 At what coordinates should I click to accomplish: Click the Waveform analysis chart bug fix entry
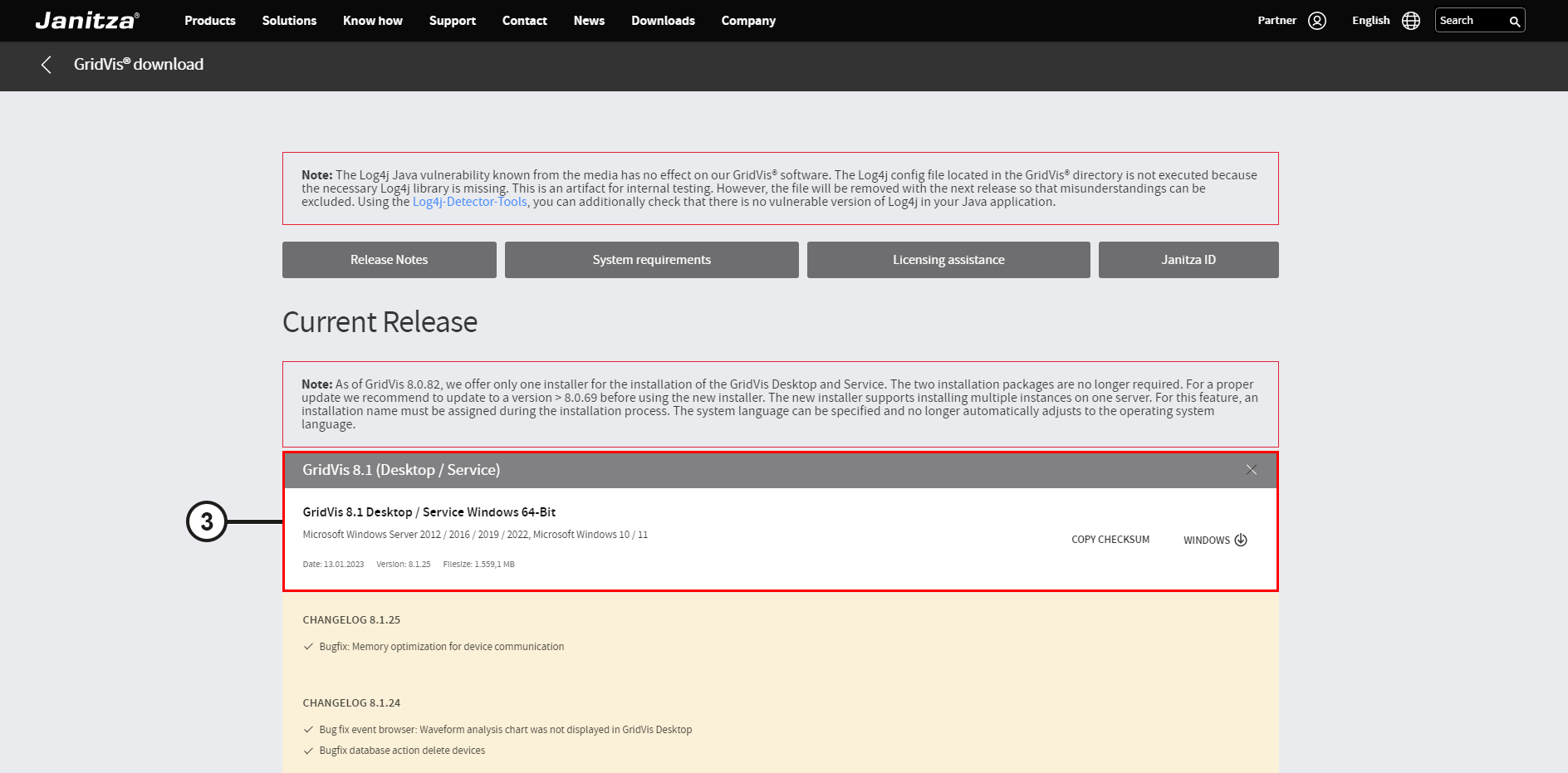pos(506,730)
